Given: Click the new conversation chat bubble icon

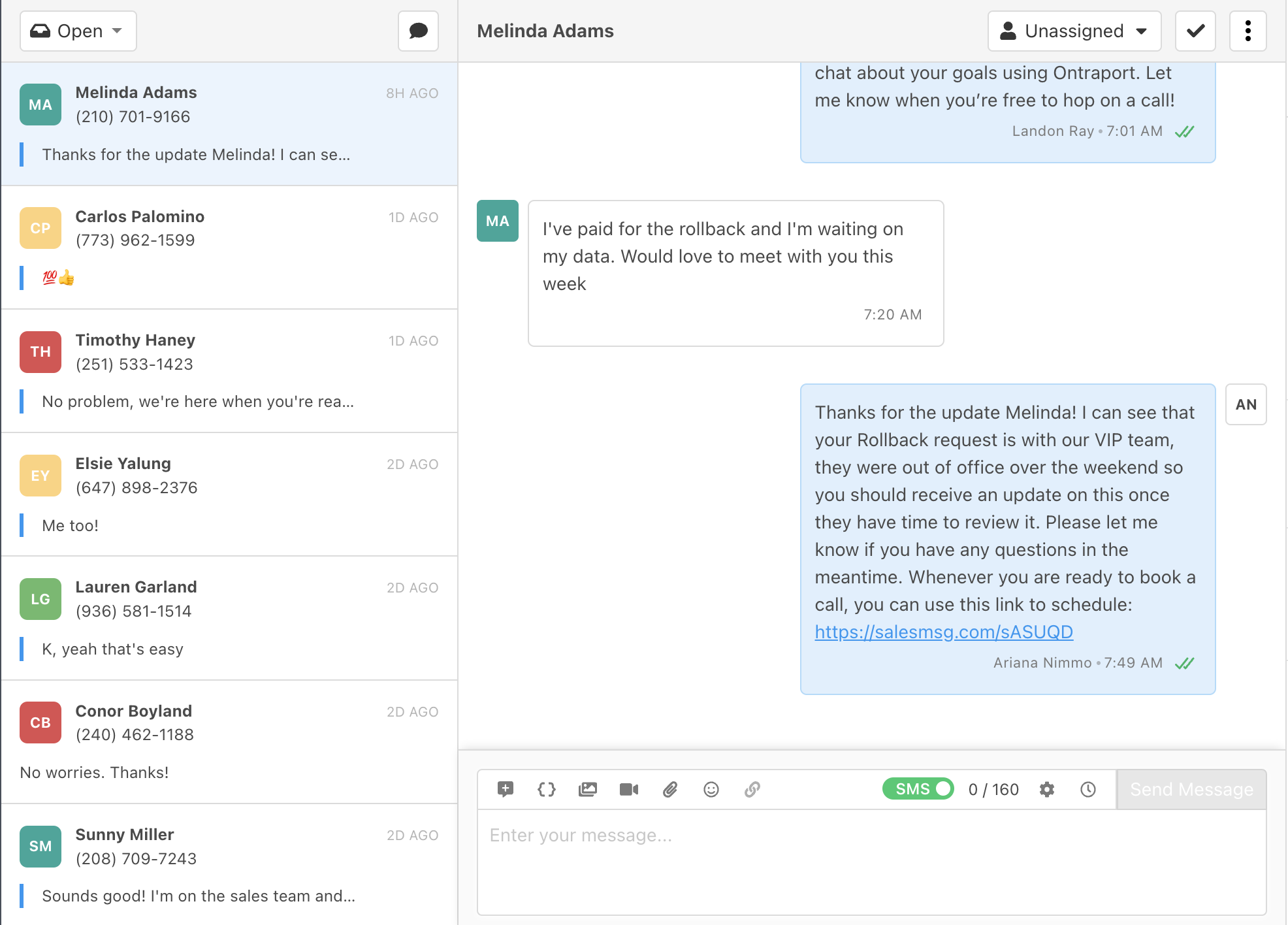Looking at the screenshot, I should [x=418, y=31].
